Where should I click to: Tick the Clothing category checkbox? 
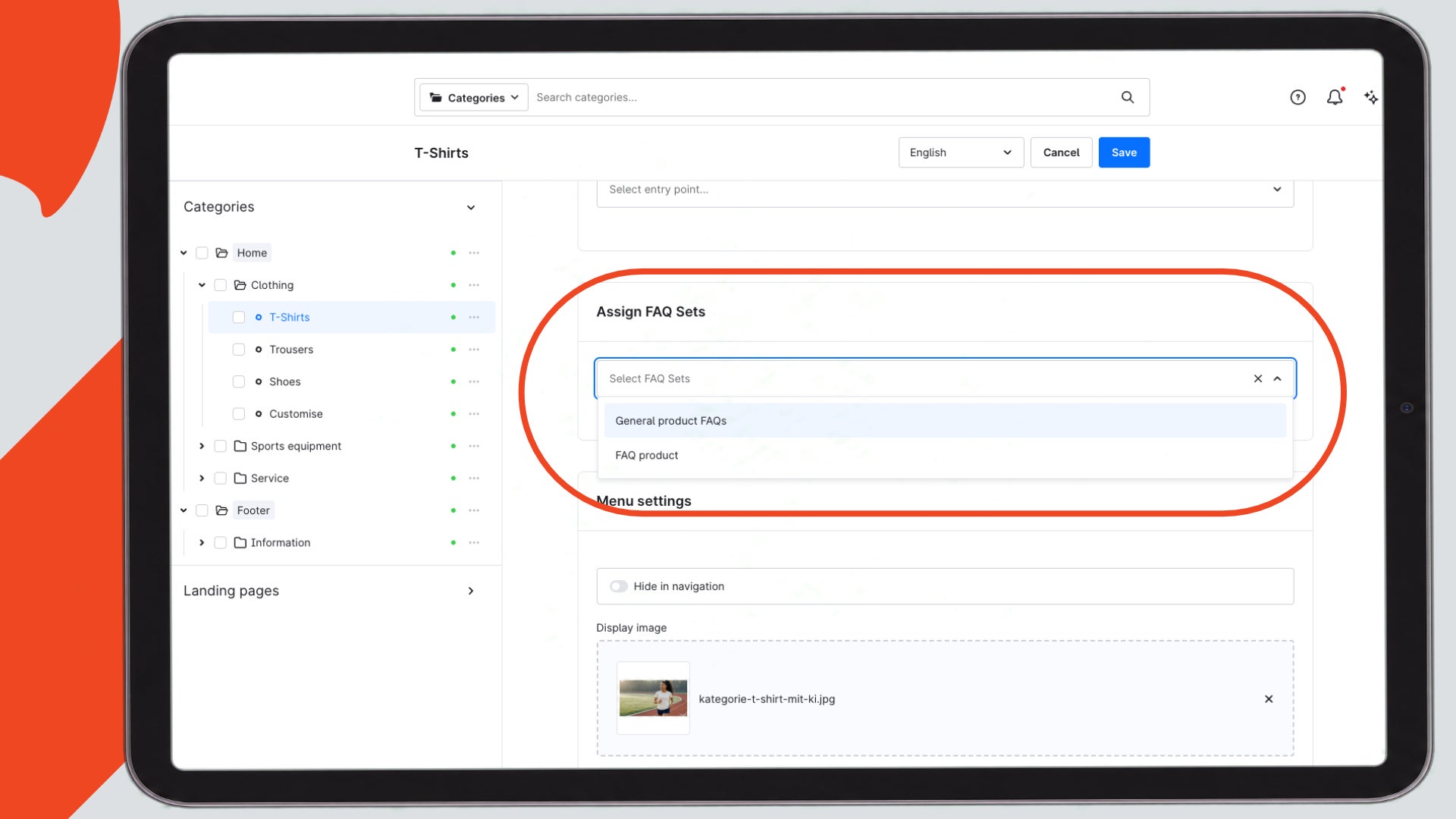tap(220, 285)
